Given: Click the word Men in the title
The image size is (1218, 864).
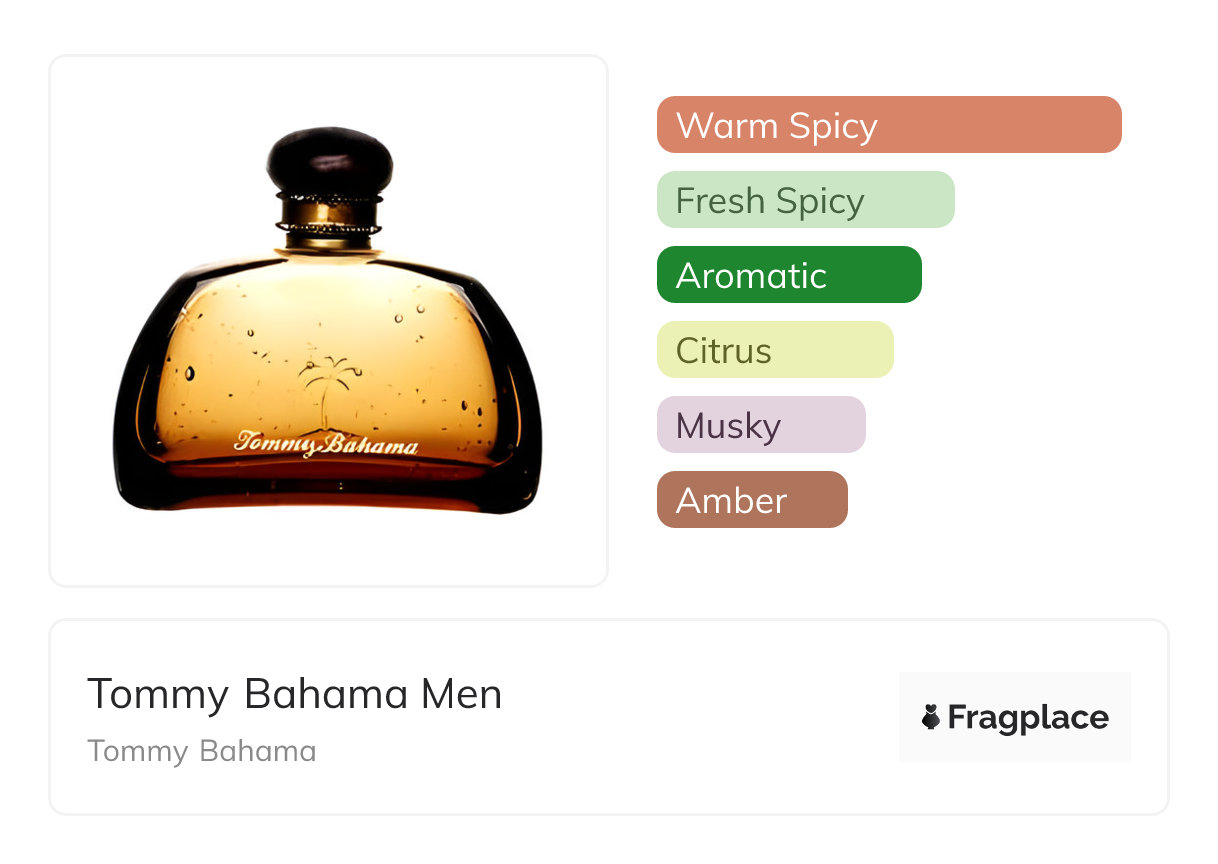Looking at the screenshot, I should [x=461, y=694].
